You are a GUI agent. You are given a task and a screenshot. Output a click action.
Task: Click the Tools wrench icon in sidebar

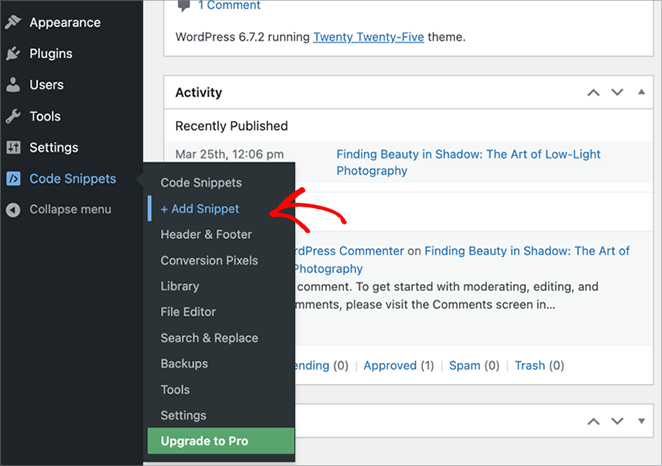[13, 117]
